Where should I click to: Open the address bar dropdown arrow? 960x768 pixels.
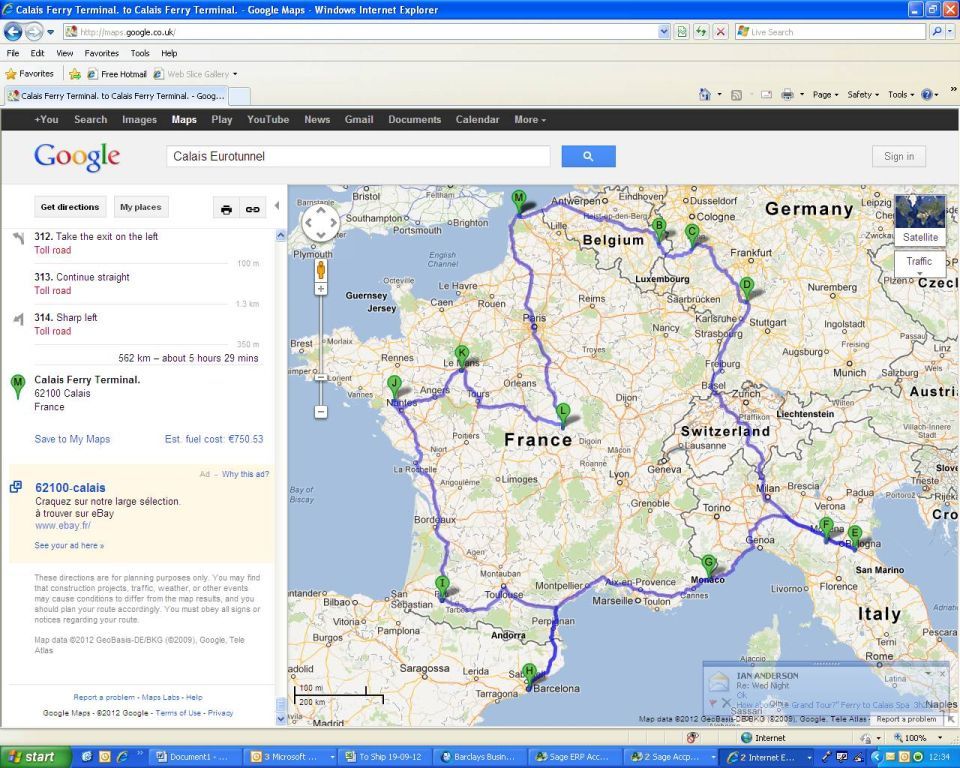pos(664,32)
